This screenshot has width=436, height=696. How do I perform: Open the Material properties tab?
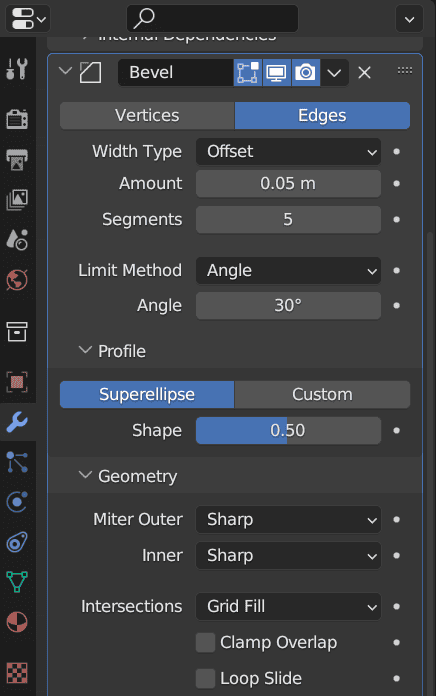17,622
